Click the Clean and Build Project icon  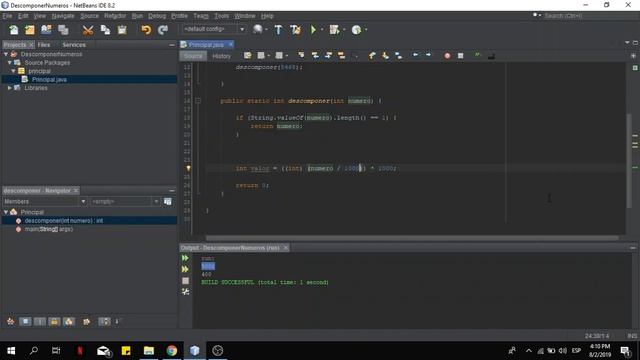296,30
